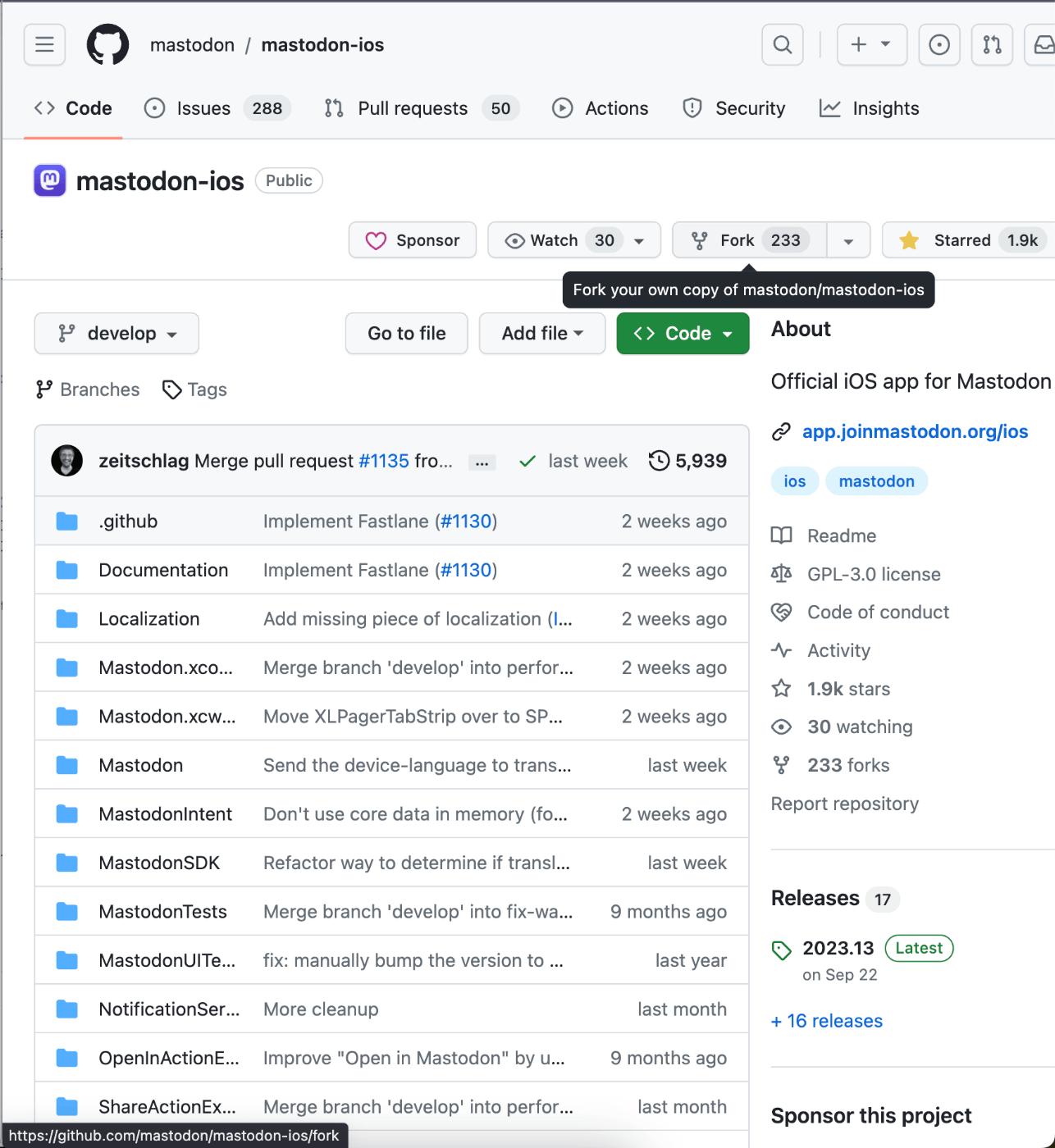Screen dimensions: 1055x1148
Task: Switch to the Actions tab
Action: click(x=601, y=108)
